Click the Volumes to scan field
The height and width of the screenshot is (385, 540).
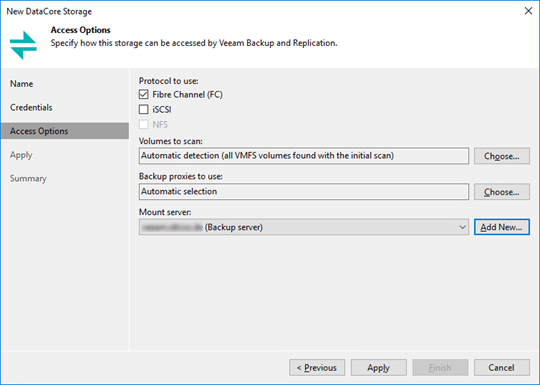coord(304,156)
